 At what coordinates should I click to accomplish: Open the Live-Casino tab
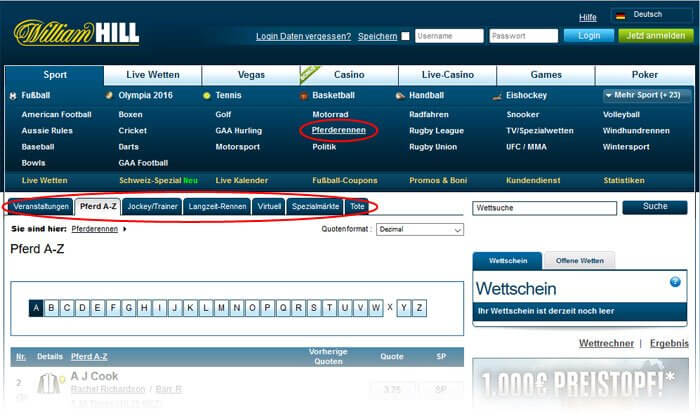click(x=447, y=75)
